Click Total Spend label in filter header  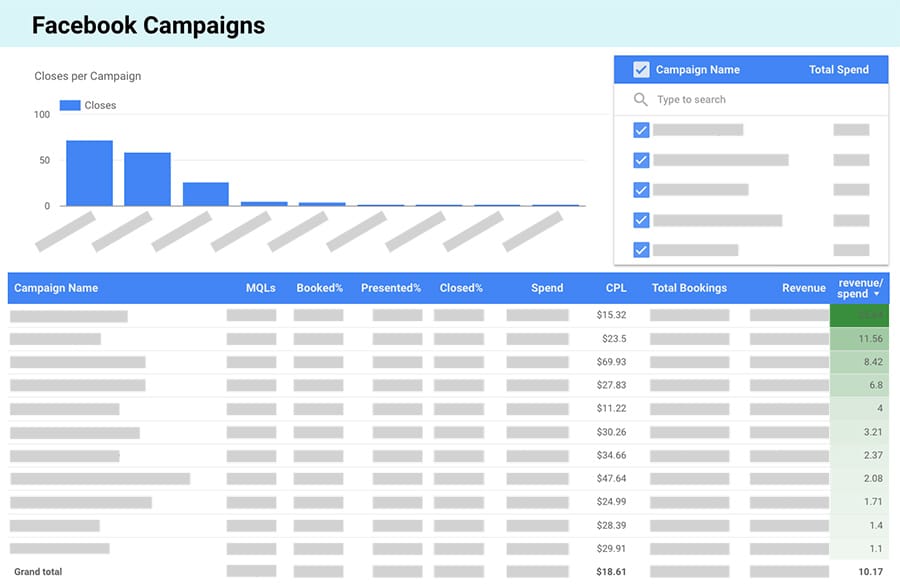[x=839, y=69]
